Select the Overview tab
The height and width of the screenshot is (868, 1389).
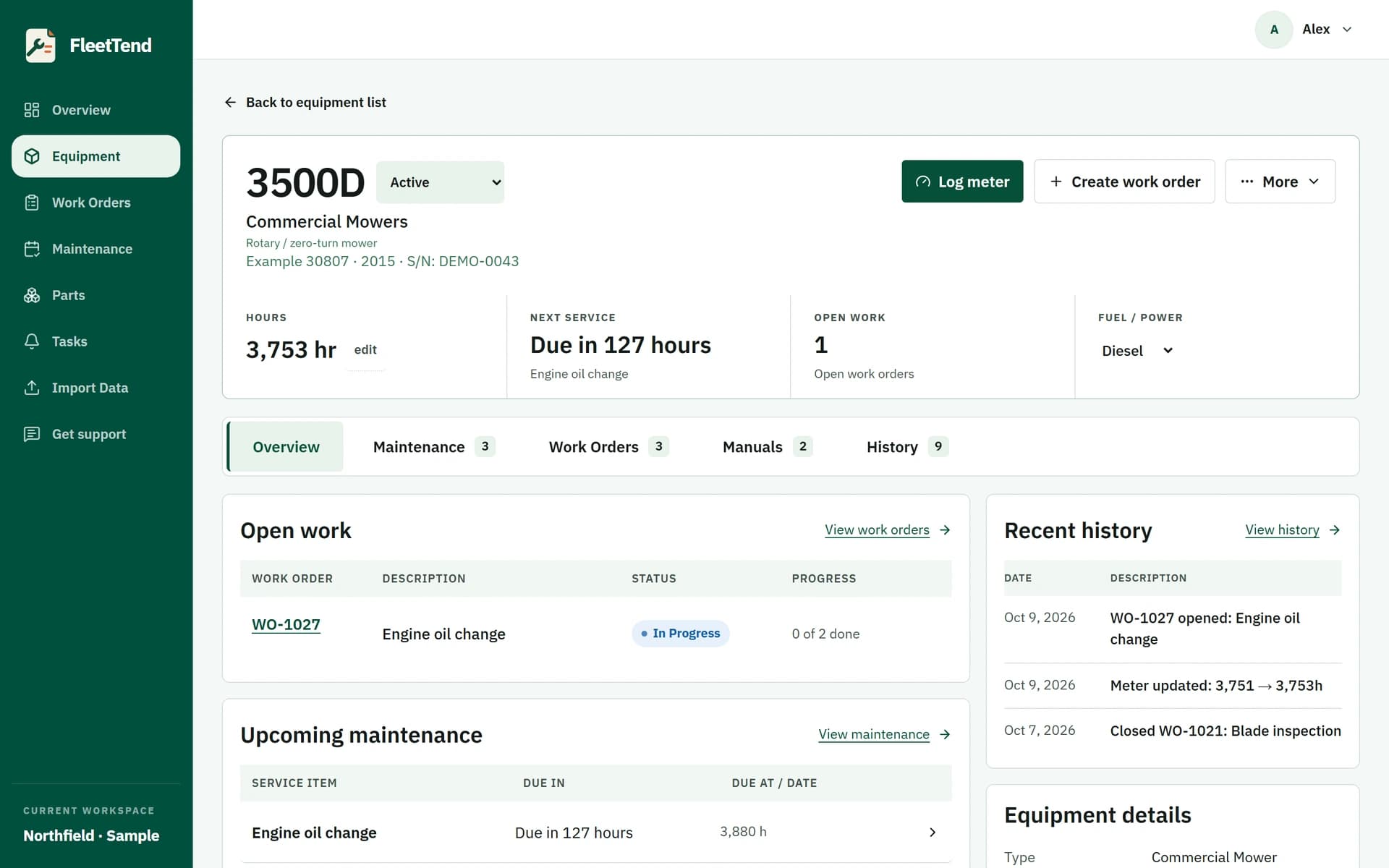(286, 447)
